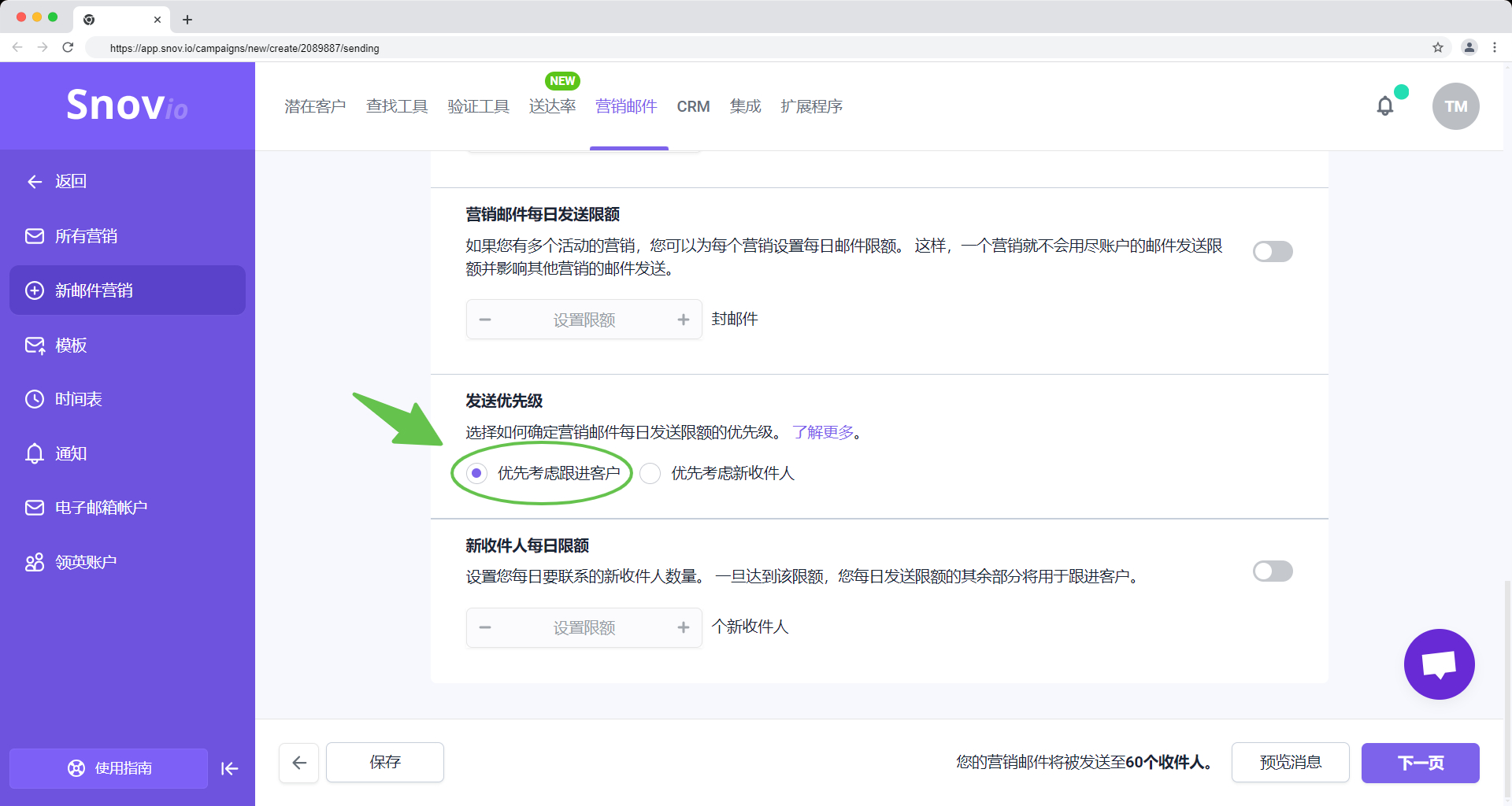The image size is (1512, 806).
Task: Click the envelope icon beside 所有营销
Action: [x=35, y=236]
